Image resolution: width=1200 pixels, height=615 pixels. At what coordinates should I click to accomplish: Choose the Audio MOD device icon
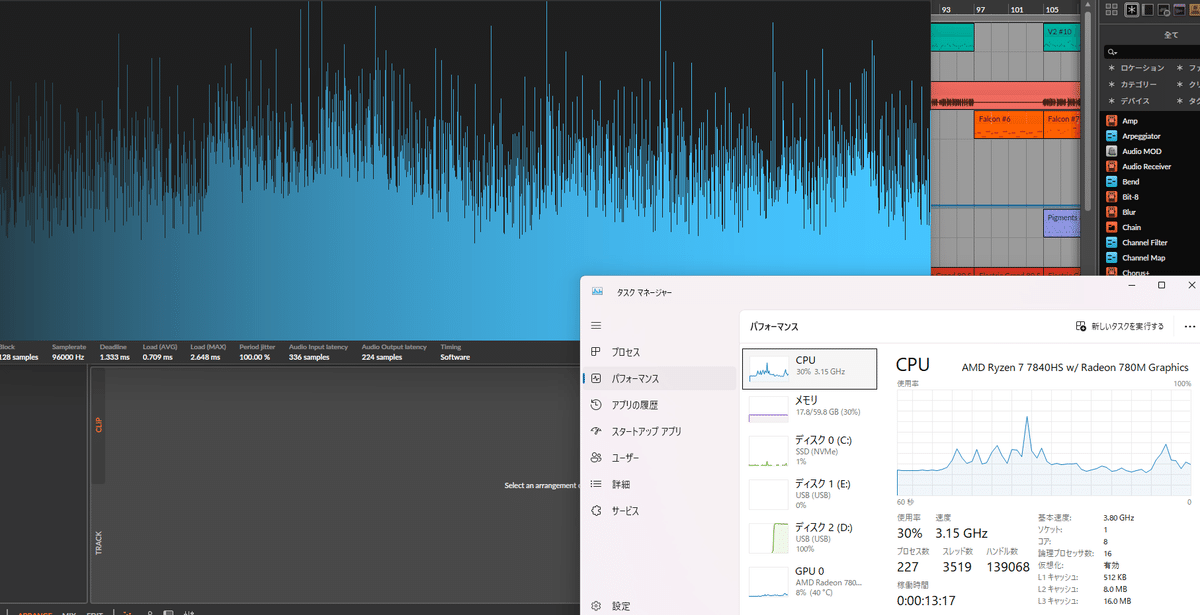(x=1111, y=151)
